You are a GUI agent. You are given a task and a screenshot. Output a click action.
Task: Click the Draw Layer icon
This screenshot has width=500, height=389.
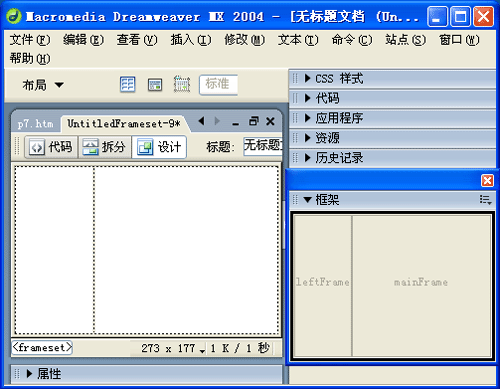(x=182, y=84)
